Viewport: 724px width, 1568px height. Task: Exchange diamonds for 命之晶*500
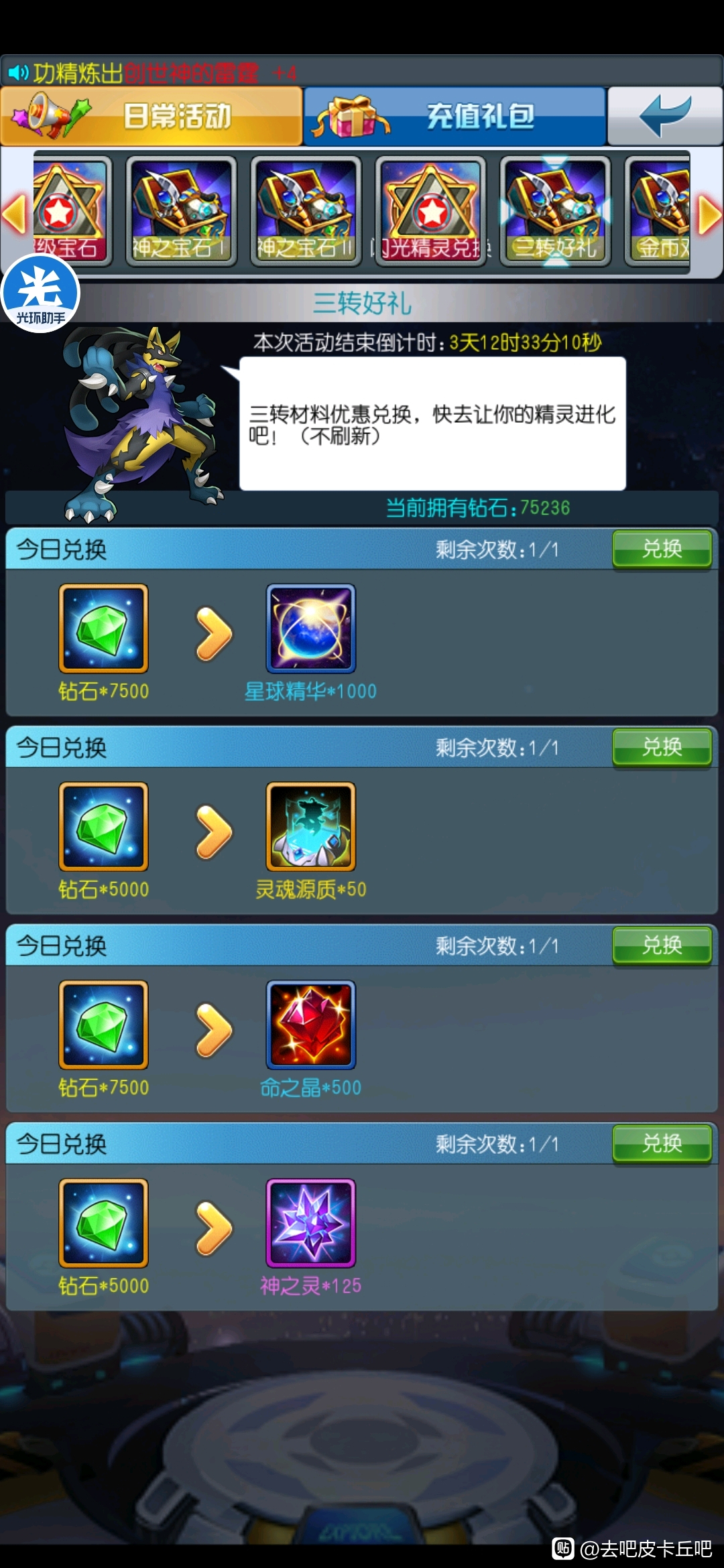coord(662,945)
